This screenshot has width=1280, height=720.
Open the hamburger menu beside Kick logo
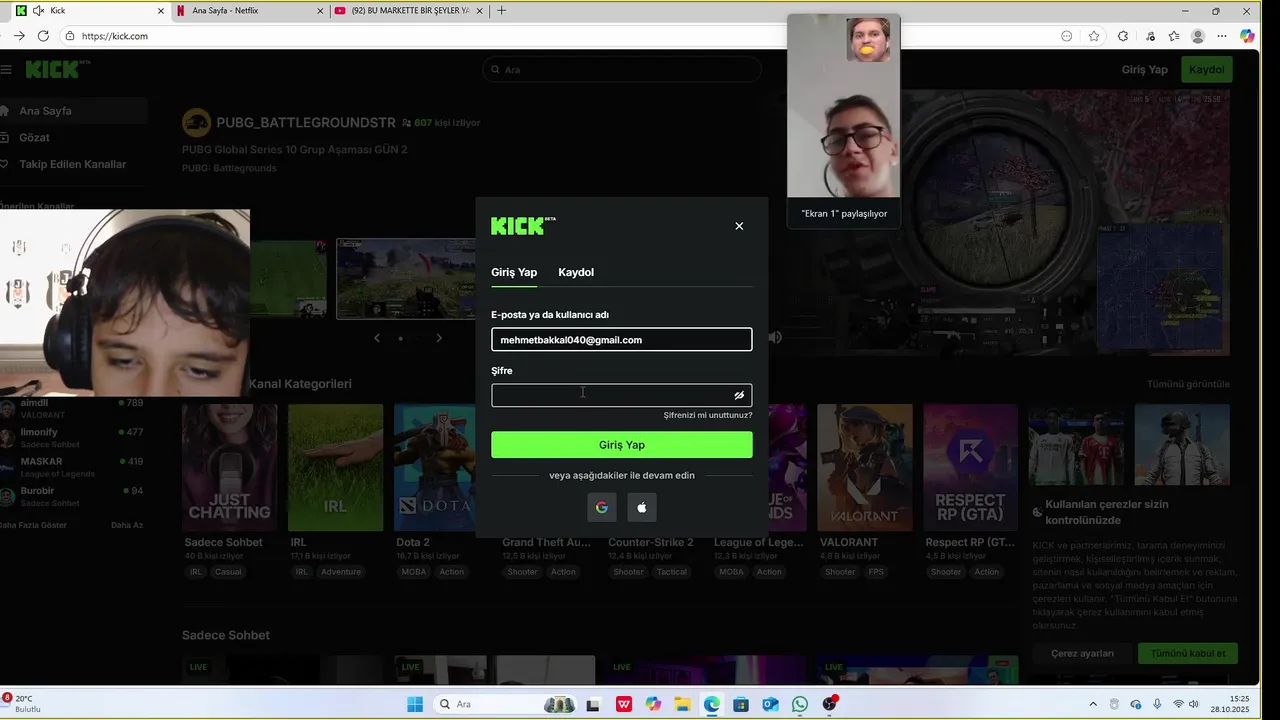tap(6, 70)
